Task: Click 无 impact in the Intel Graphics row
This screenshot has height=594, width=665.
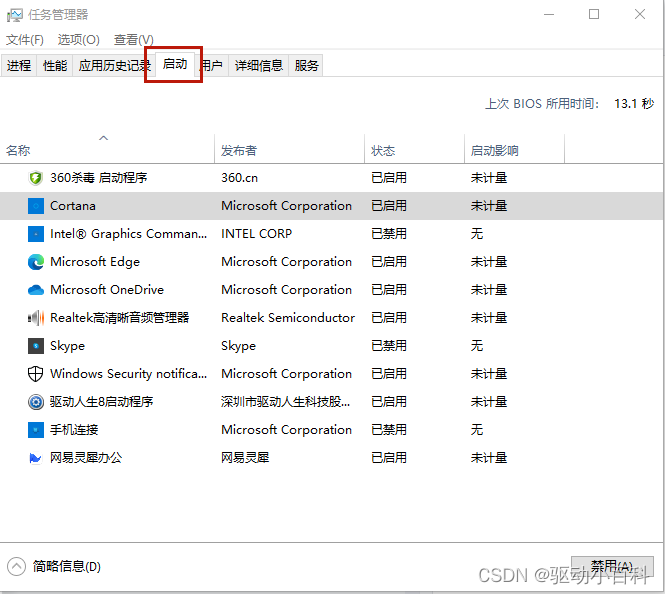Action: [x=477, y=234]
